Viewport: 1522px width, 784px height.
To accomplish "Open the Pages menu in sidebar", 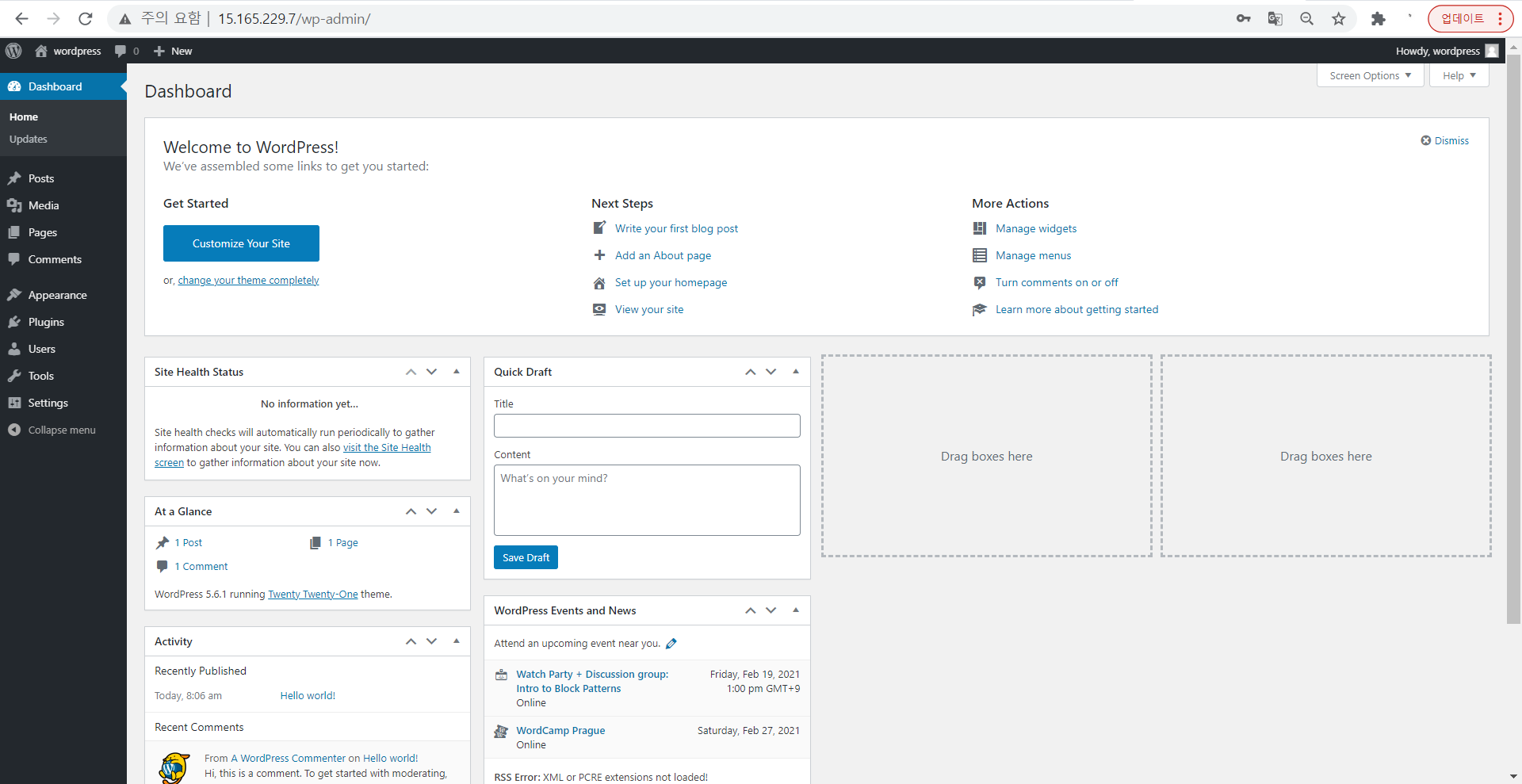I will (63, 232).
